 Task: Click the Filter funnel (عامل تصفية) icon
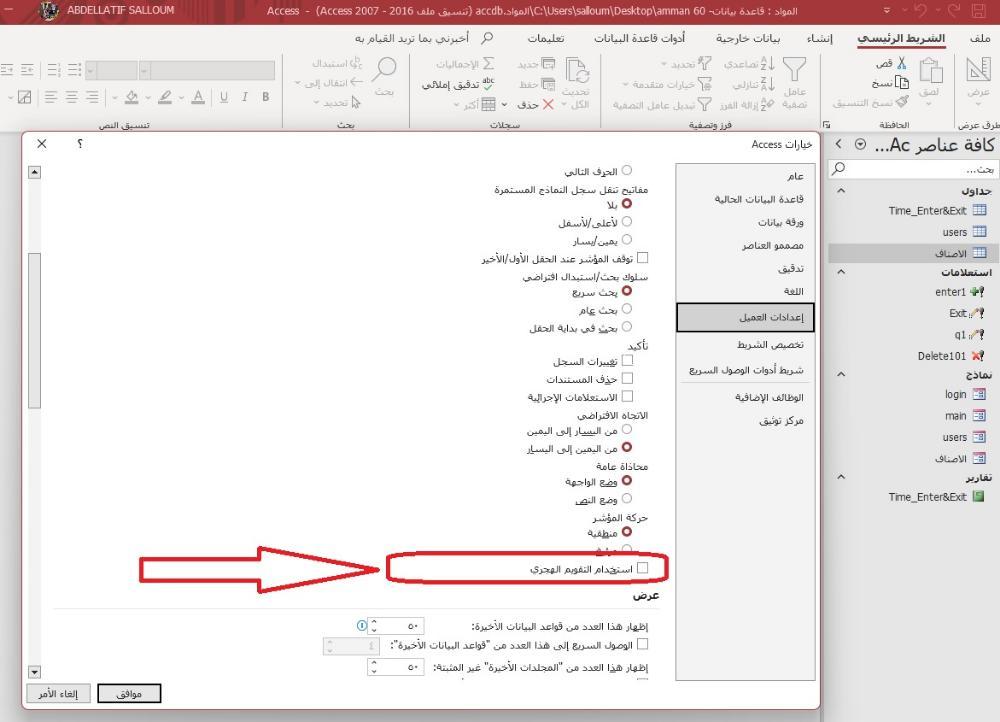[795, 69]
